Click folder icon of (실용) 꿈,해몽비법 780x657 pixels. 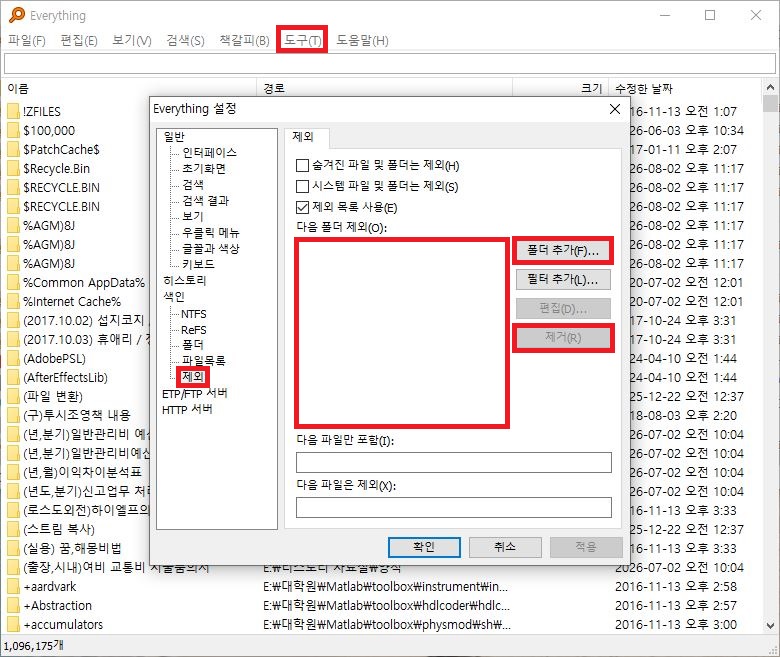[x=13, y=548]
